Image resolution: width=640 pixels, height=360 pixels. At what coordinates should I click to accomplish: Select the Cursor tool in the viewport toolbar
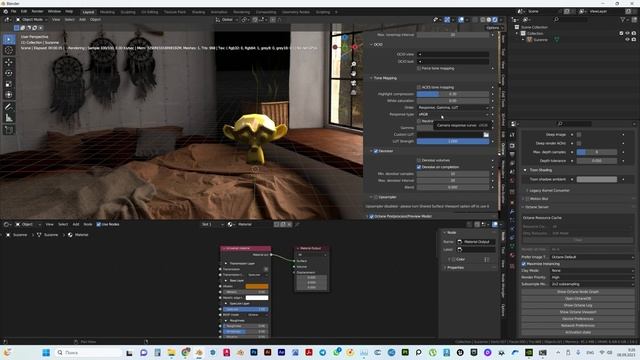(x=9, y=51)
